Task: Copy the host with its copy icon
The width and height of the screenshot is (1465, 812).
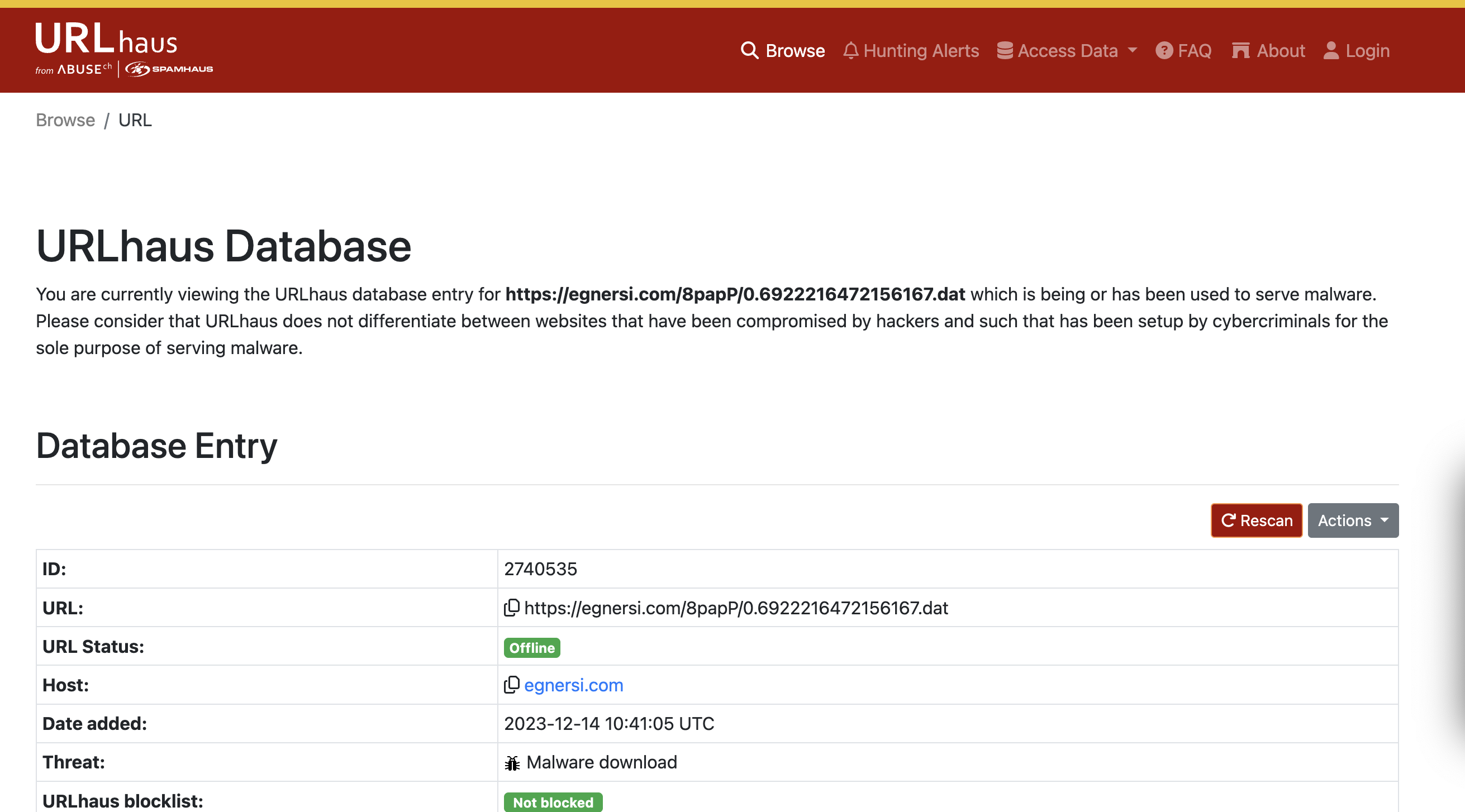Action: coord(511,685)
